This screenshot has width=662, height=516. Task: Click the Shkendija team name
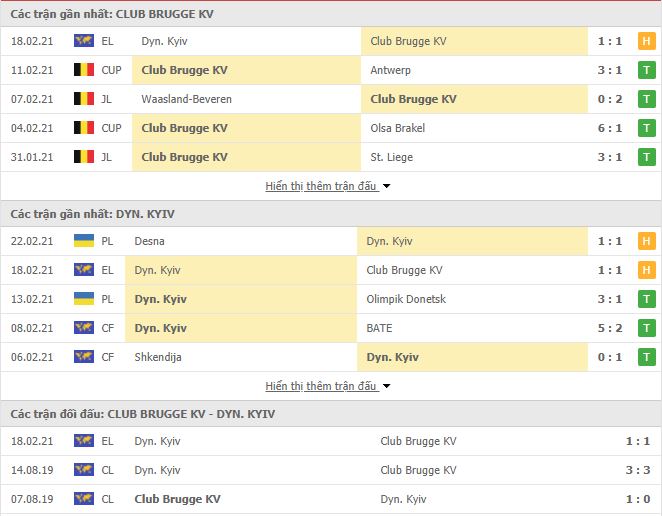point(158,357)
